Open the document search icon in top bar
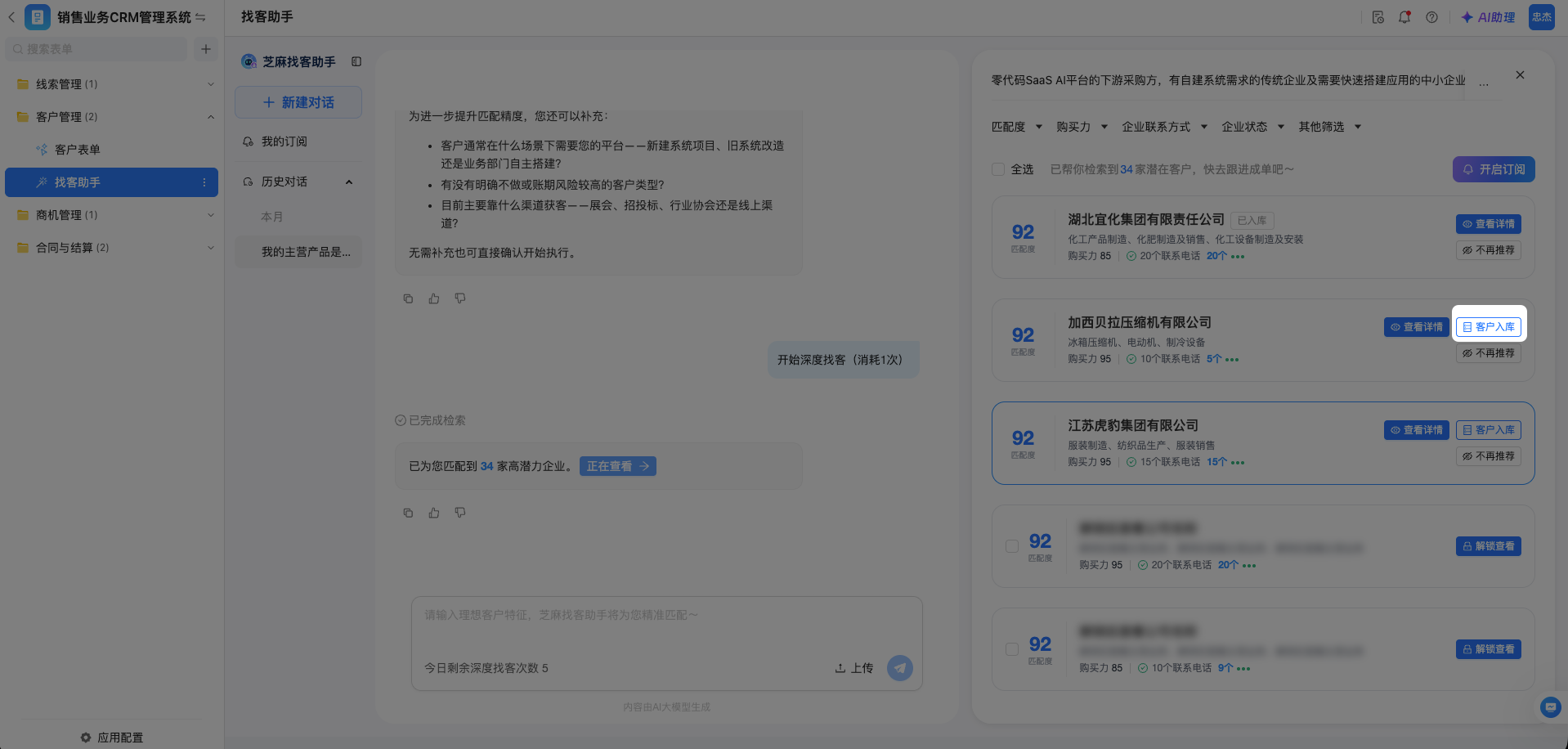Viewport: 1568px width, 749px height. [1378, 17]
